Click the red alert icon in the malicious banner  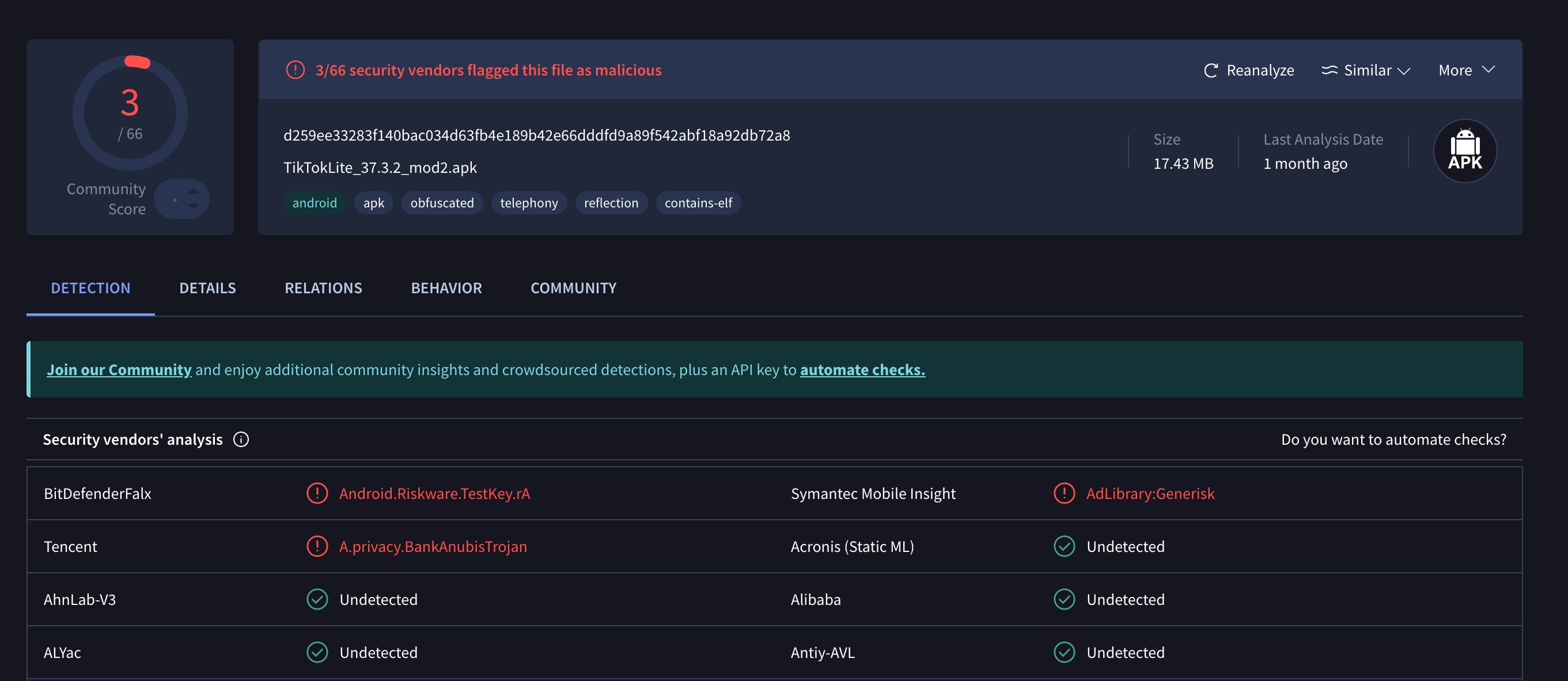tap(295, 70)
